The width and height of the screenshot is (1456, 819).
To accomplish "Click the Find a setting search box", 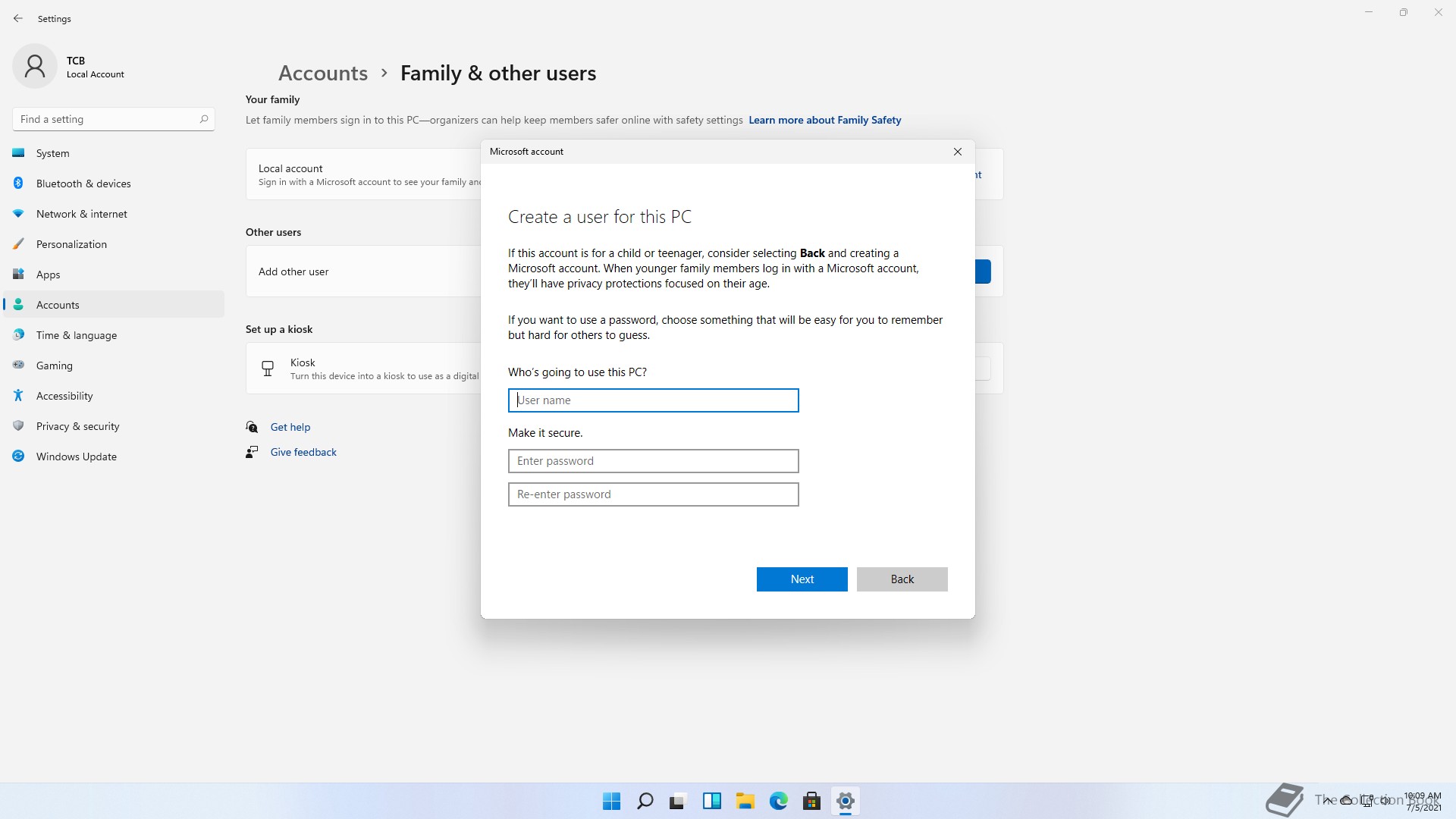I will 114,119.
